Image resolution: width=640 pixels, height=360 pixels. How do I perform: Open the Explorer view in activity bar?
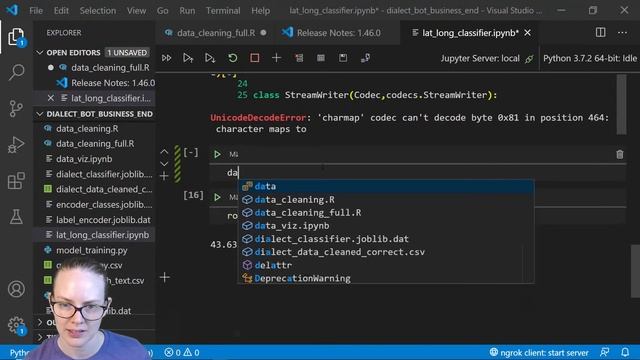[x=16, y=38]
